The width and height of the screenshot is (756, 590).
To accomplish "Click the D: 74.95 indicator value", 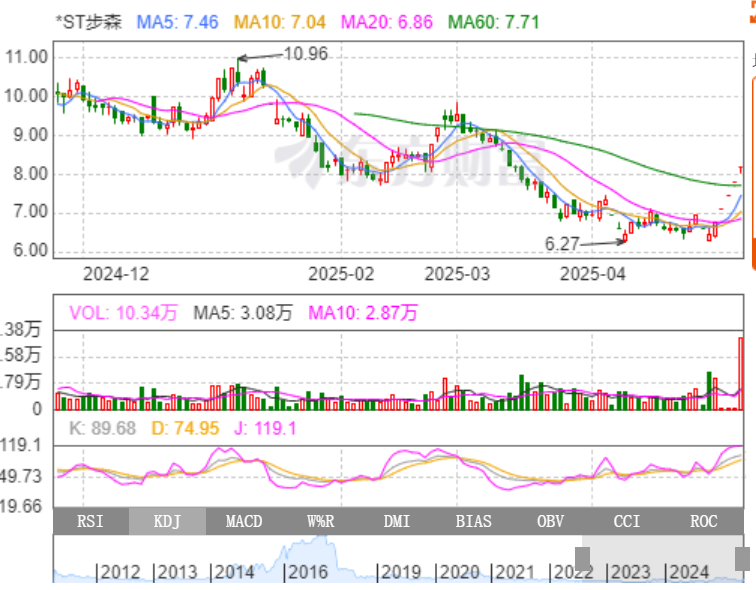I will coord(185,428).
